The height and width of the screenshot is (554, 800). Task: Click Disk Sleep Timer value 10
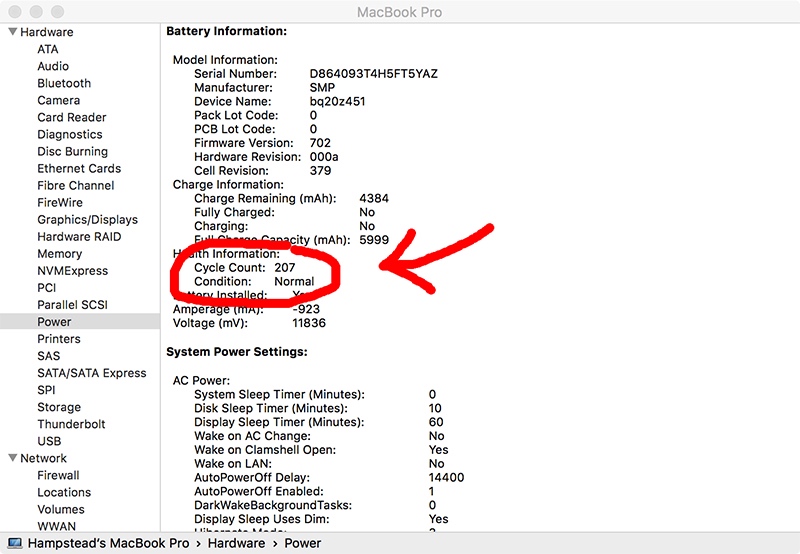click(435, 408)
